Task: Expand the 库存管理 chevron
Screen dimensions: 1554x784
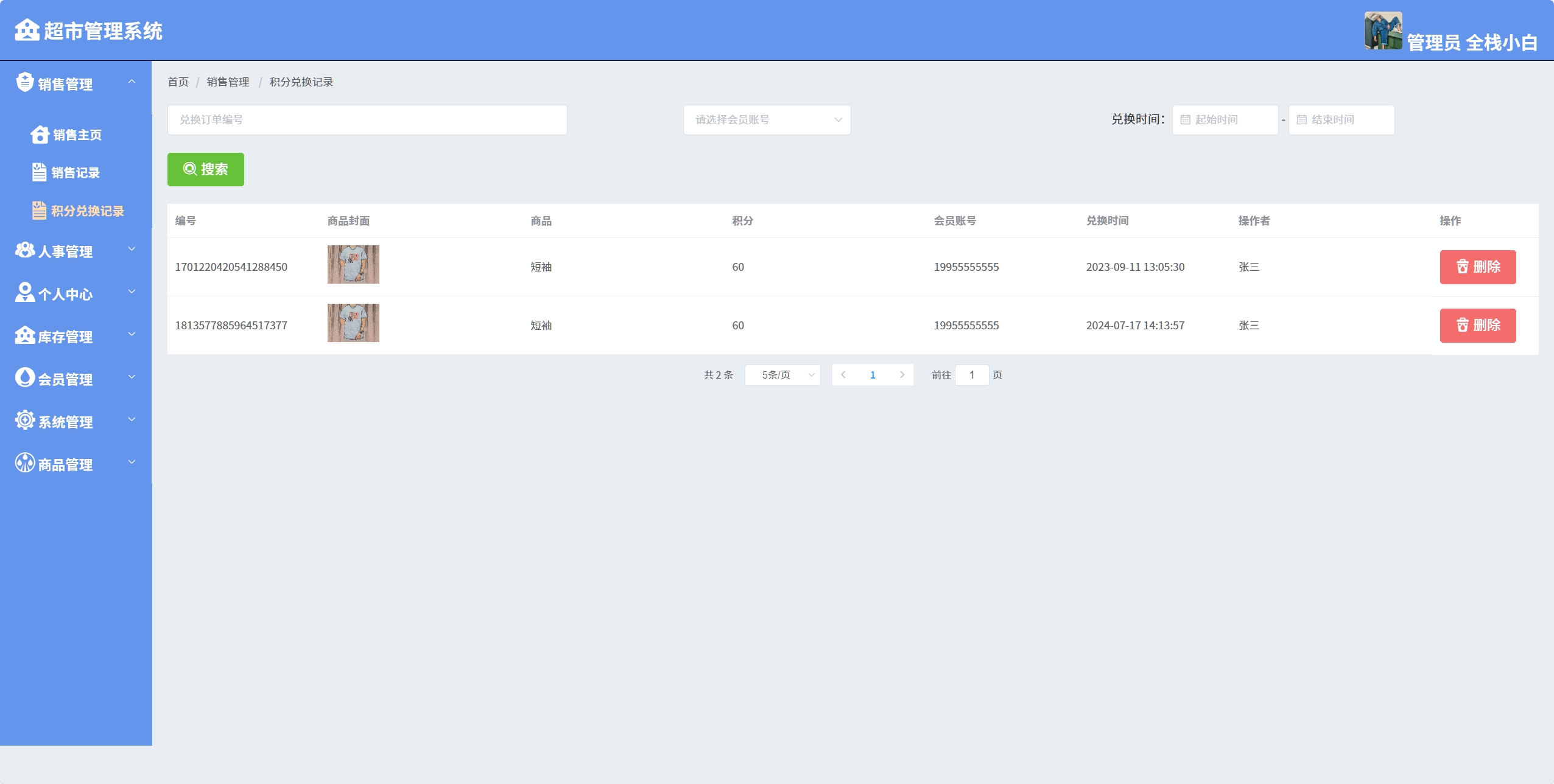Action: (132, 334)
